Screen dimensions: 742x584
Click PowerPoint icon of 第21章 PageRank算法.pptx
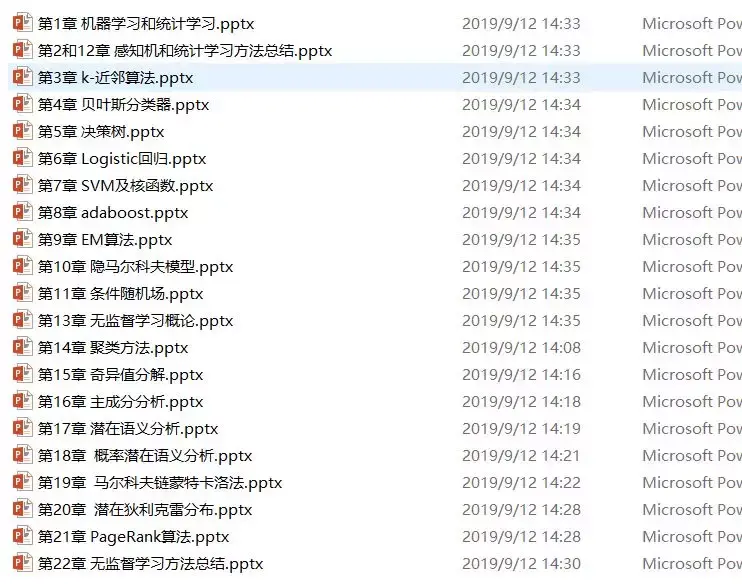22,536
